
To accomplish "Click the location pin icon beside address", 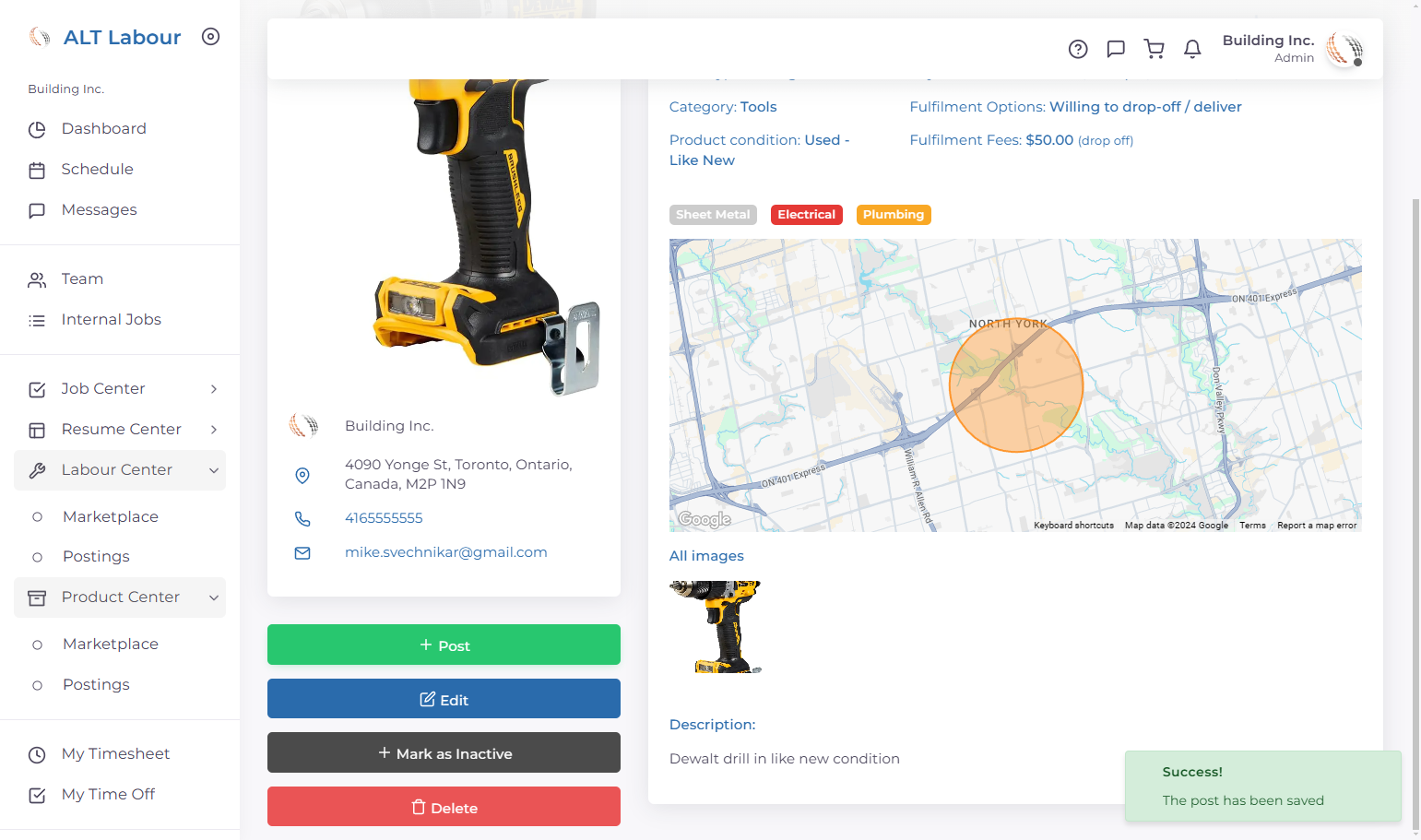I will click(302, 475).
